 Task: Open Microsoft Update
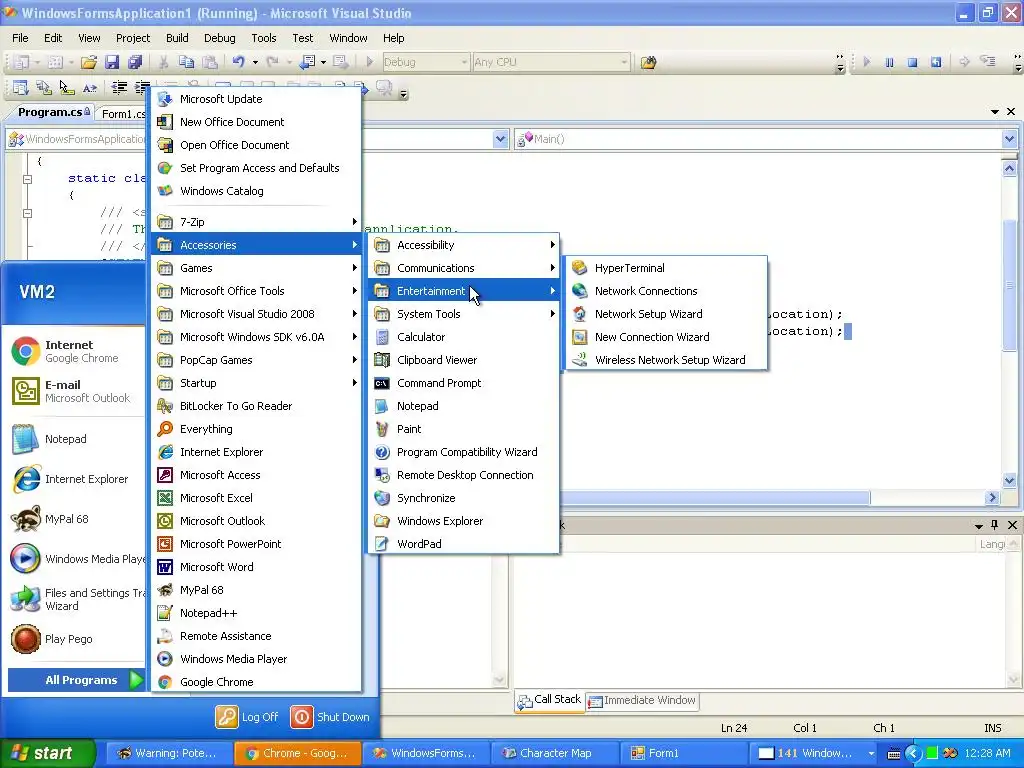(257, 99)
